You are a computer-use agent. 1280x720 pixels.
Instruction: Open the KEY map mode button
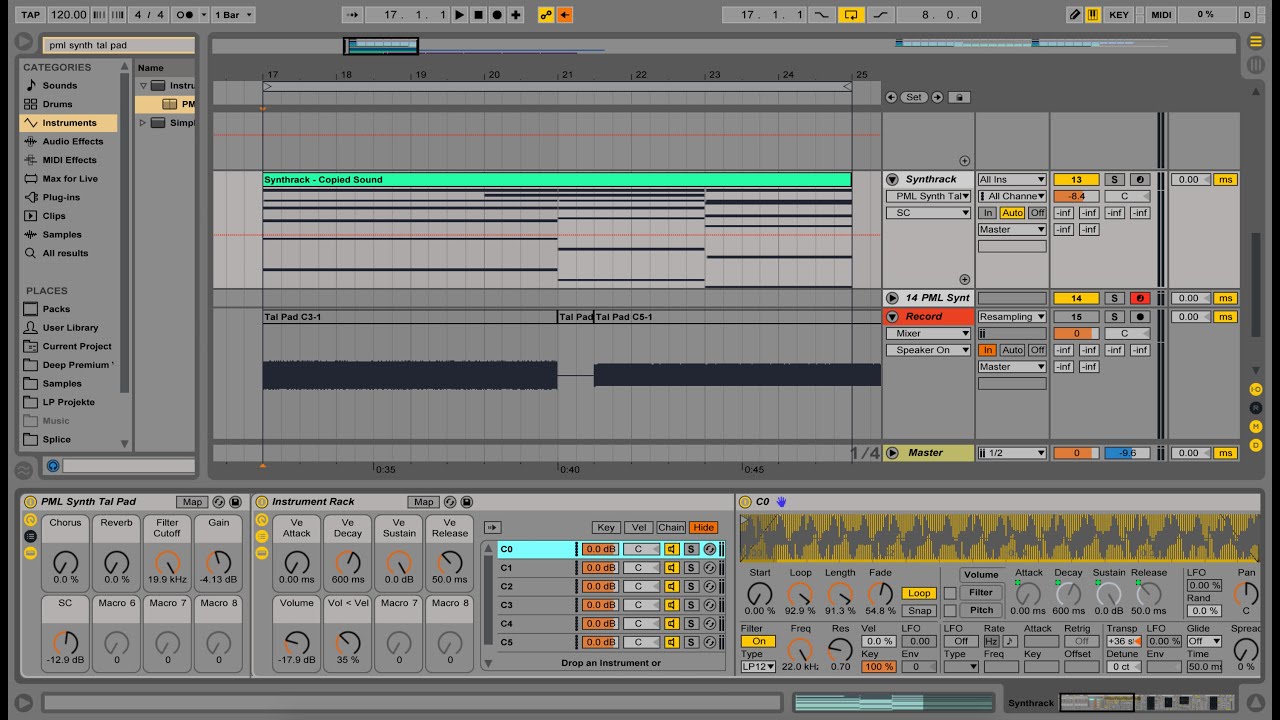tap(1119, 15)
